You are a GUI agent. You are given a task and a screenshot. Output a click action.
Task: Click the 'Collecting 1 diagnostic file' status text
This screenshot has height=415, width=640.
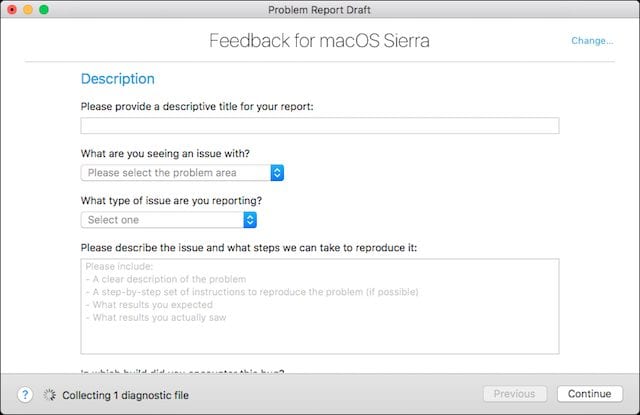tap(125, 395)
